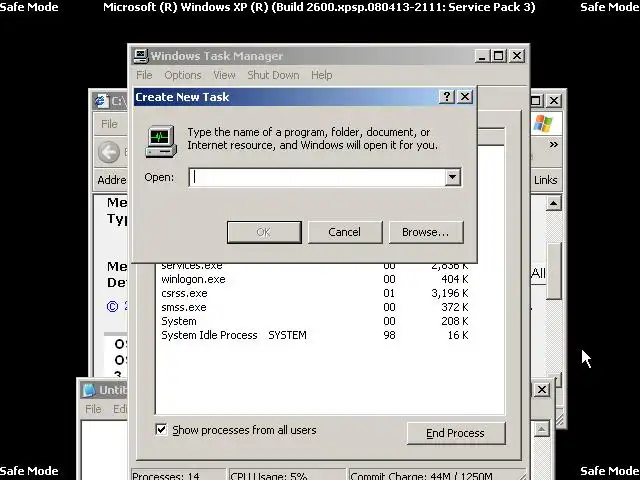Toggle Show processes from all users checkbox
640x480 pixels.
click(161, 429)
